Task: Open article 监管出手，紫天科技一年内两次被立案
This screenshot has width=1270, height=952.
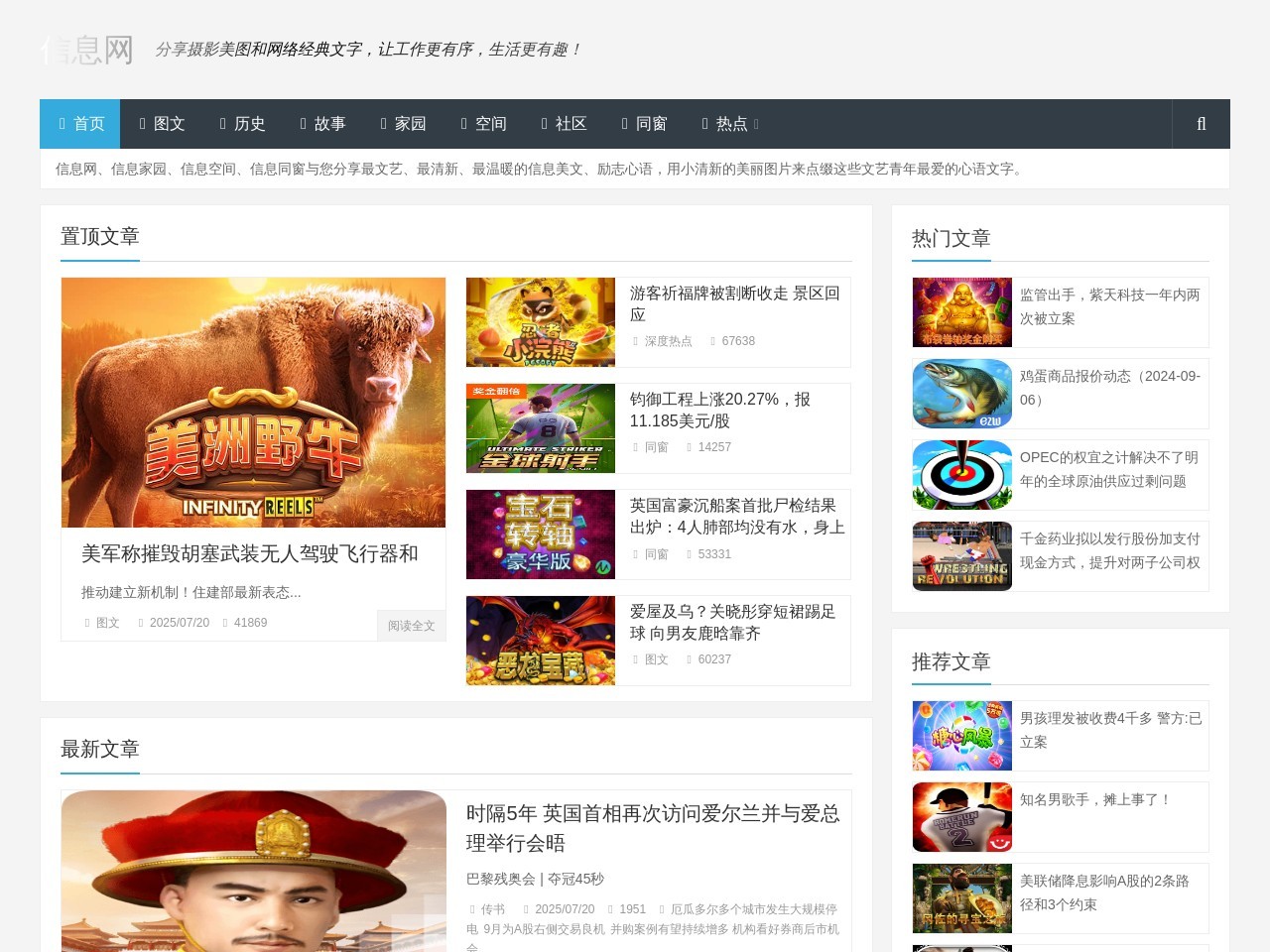Action: coord(1110,306)
